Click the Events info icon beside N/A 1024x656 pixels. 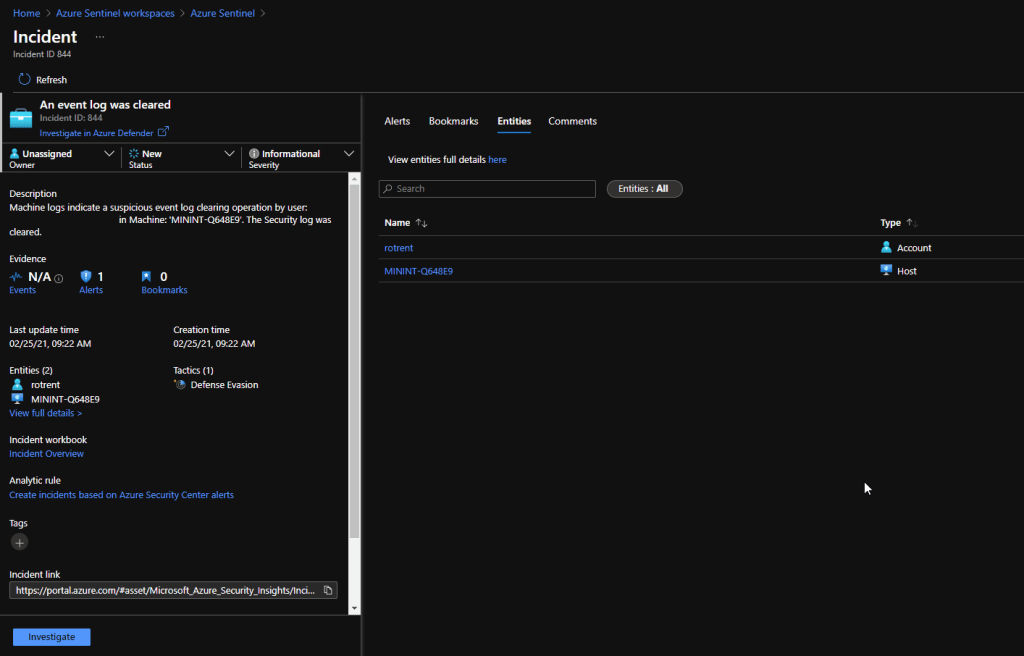click(x=59, y=278)
